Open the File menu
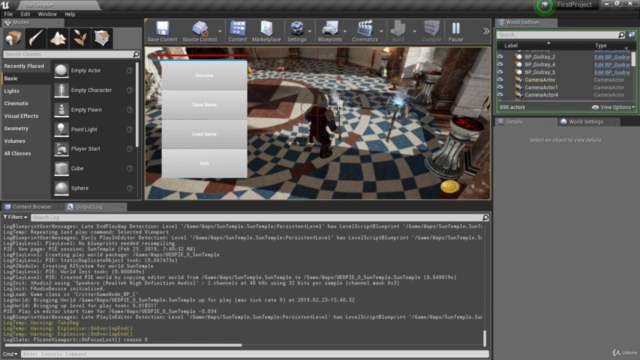Image resolution: width=640 pixels, height=360 pixels. click(x=8, y=14)
